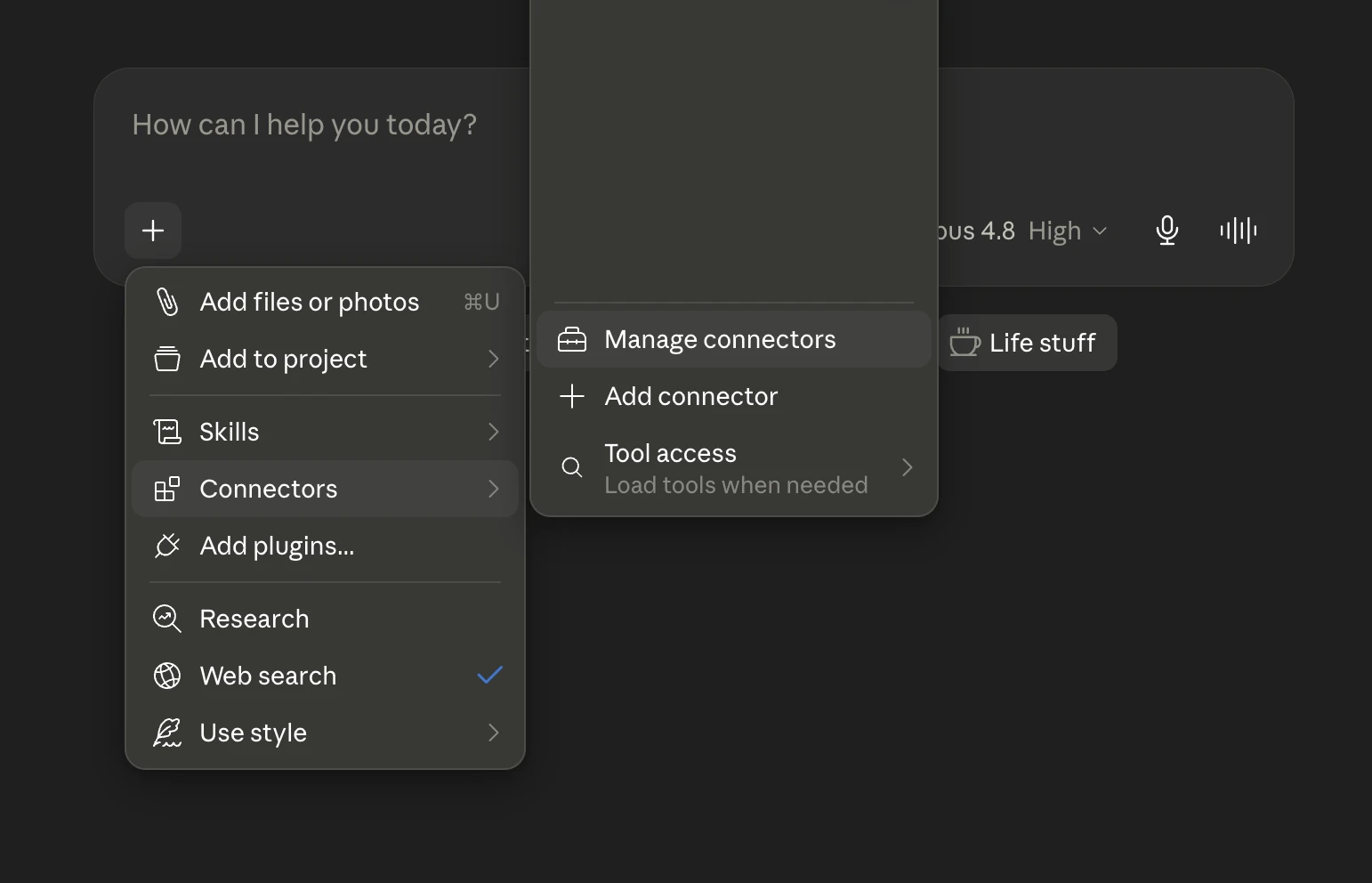Image resolution: width=1372 pixels, height=883 pixels.
Task: Click Load tools when needed subtitle
Action: 736,485
